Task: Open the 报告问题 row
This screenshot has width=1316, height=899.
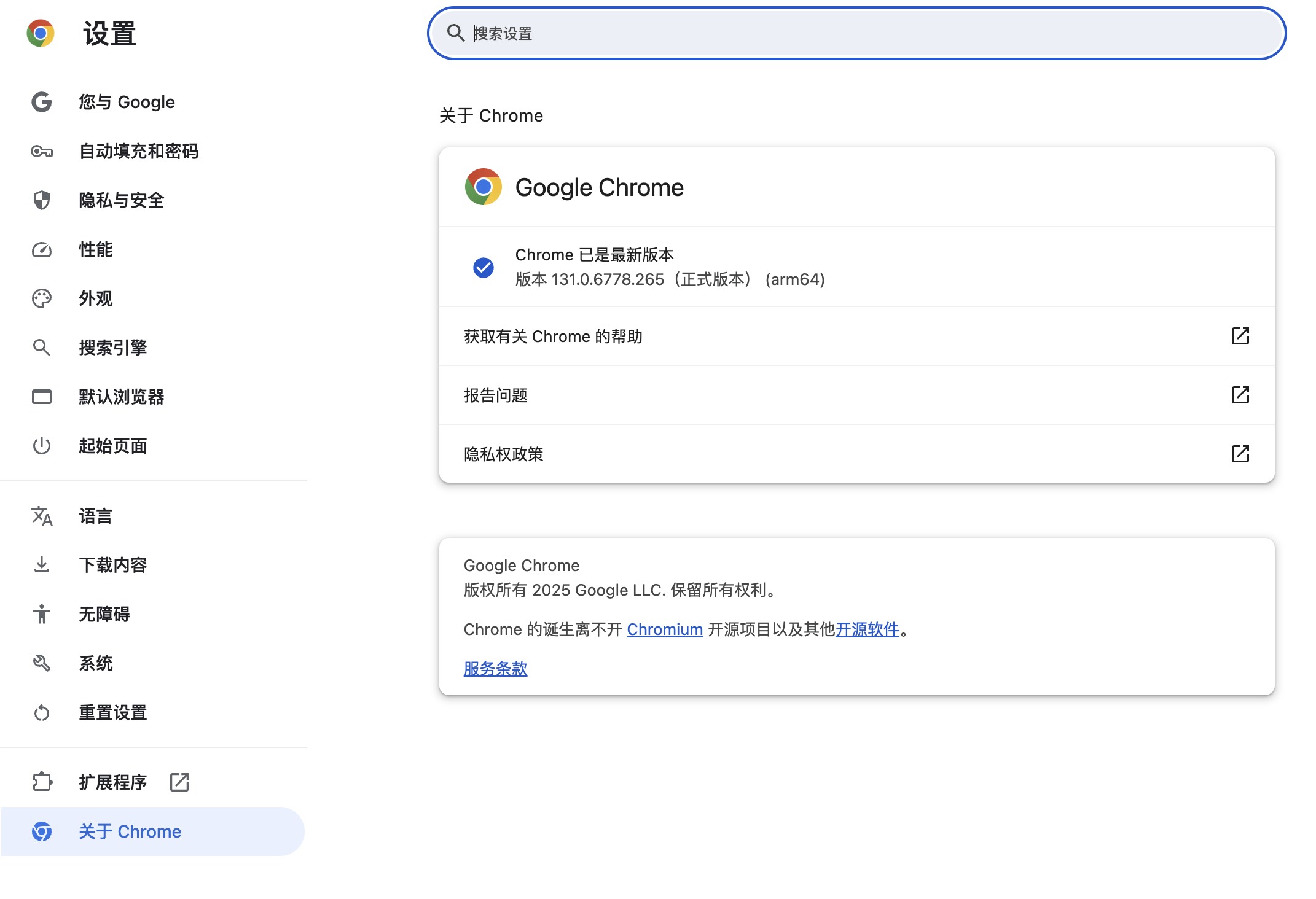Action: (857, 395)
